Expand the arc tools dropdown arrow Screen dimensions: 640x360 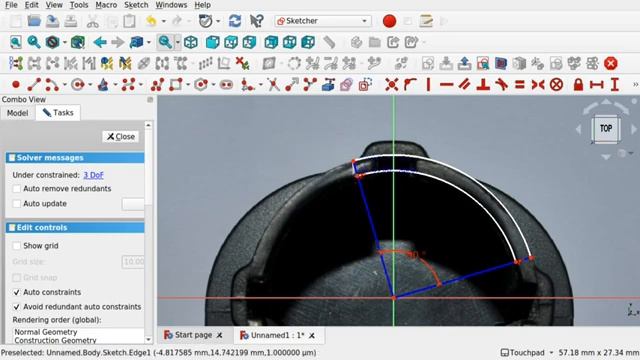tap(64, 85)
